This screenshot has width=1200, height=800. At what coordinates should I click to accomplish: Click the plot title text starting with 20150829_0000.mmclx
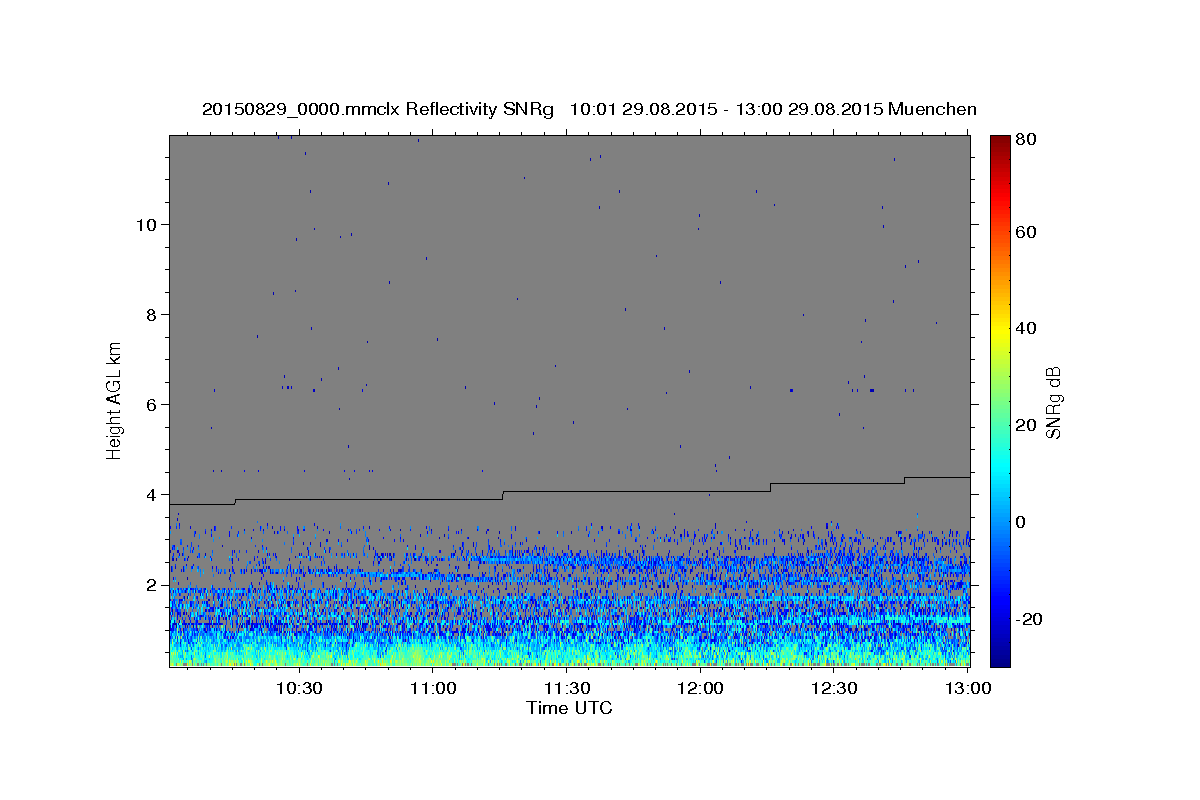pyautogui.click(x=589, y=109)
